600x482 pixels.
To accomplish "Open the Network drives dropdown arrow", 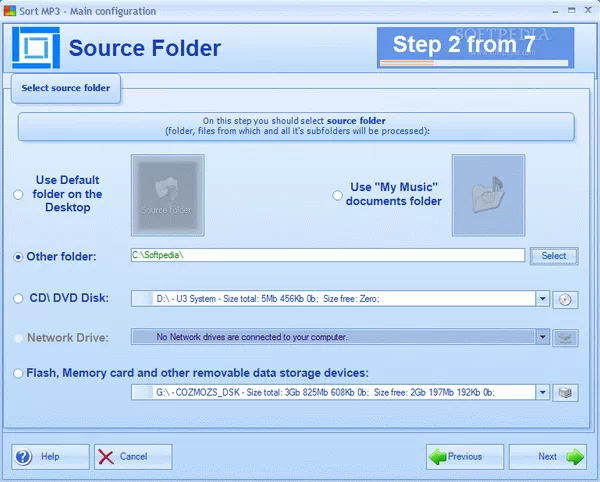I will (543, 337).
